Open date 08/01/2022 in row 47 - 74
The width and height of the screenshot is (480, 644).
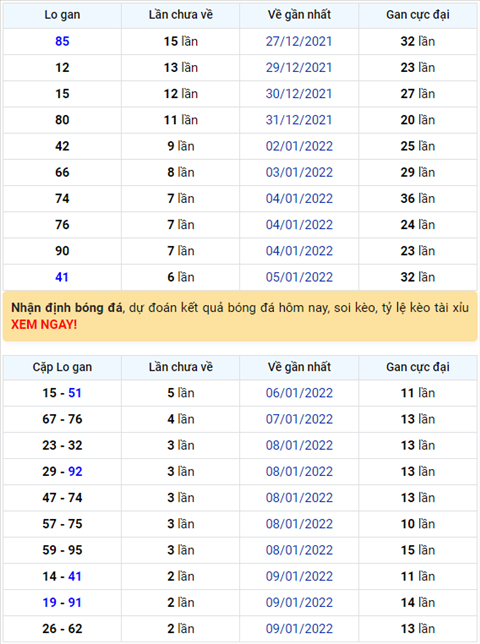click(299, 498)
